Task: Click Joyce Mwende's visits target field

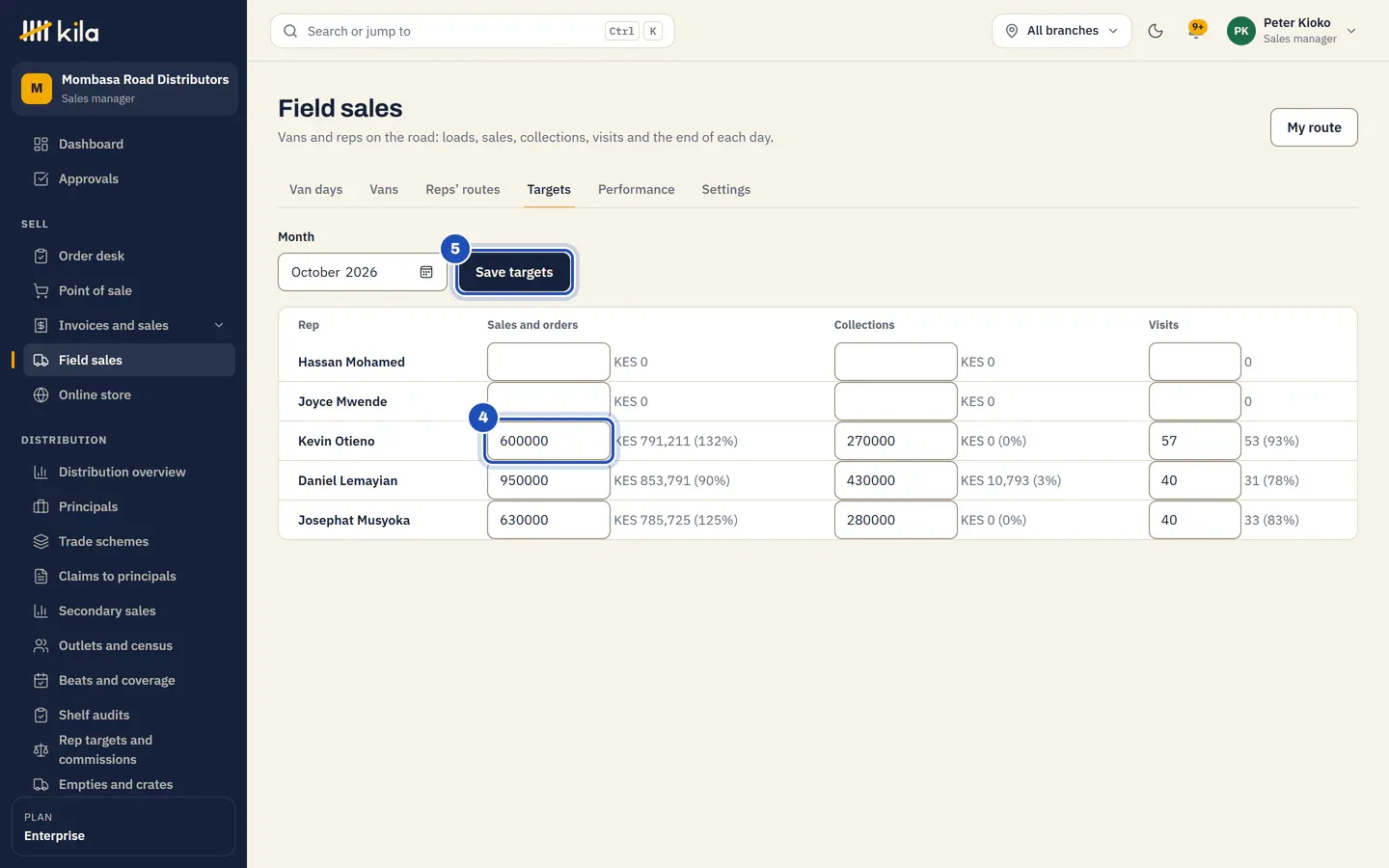Action: pos(1195,401)
